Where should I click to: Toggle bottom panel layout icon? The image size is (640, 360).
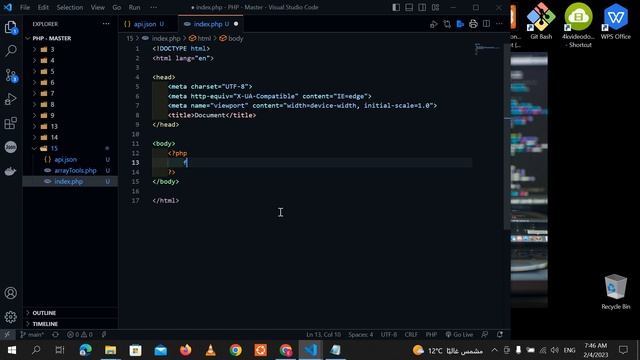pos(409,7)
